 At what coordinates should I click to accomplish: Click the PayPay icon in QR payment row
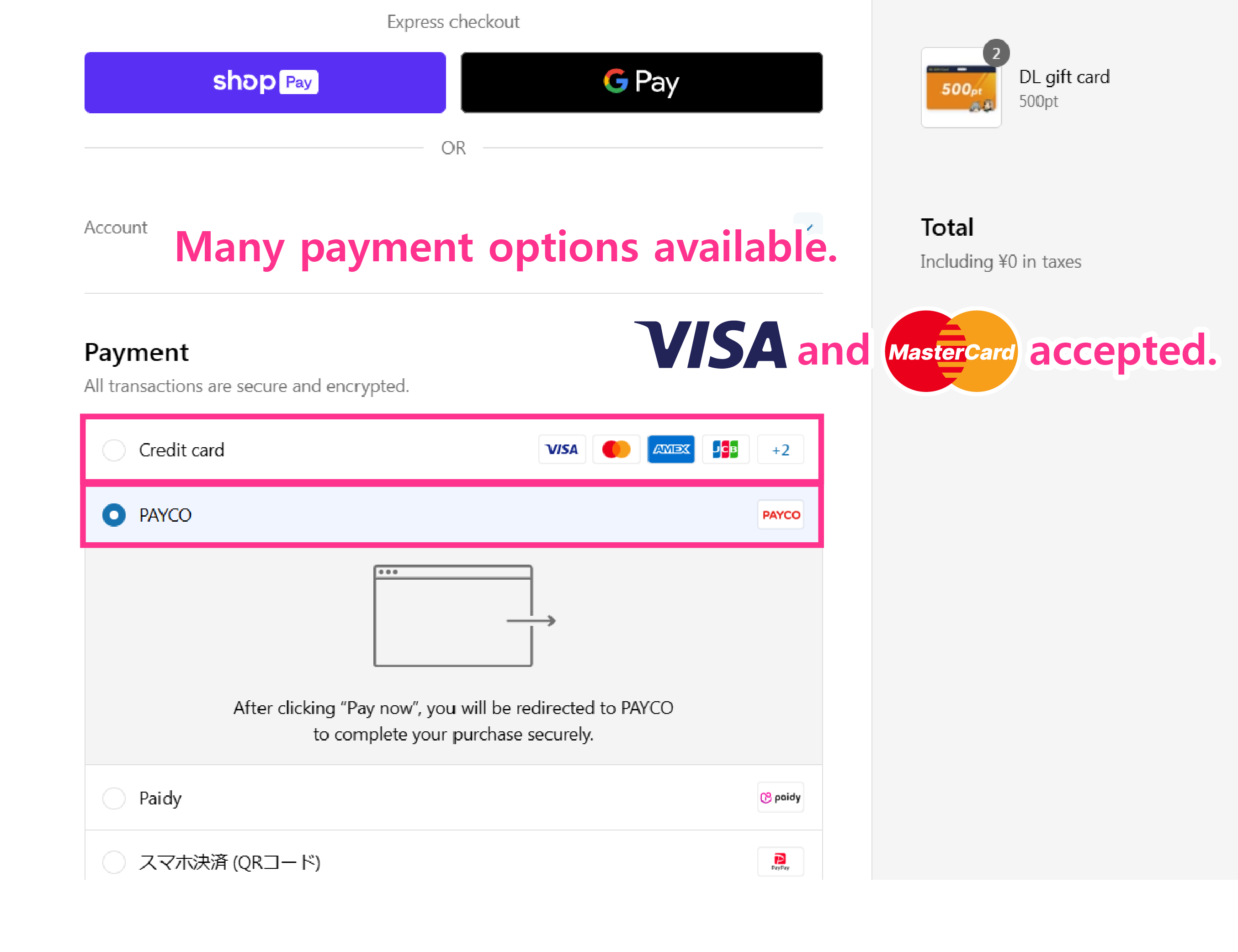pos(781,862)
